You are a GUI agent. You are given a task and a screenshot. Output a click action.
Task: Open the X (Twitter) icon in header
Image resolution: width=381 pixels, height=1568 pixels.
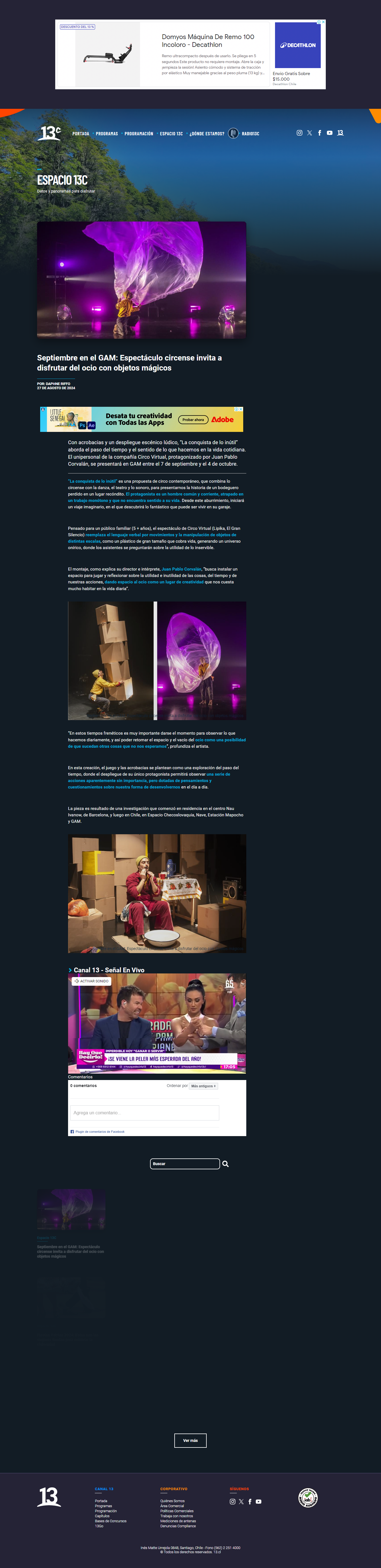point(309,133)
